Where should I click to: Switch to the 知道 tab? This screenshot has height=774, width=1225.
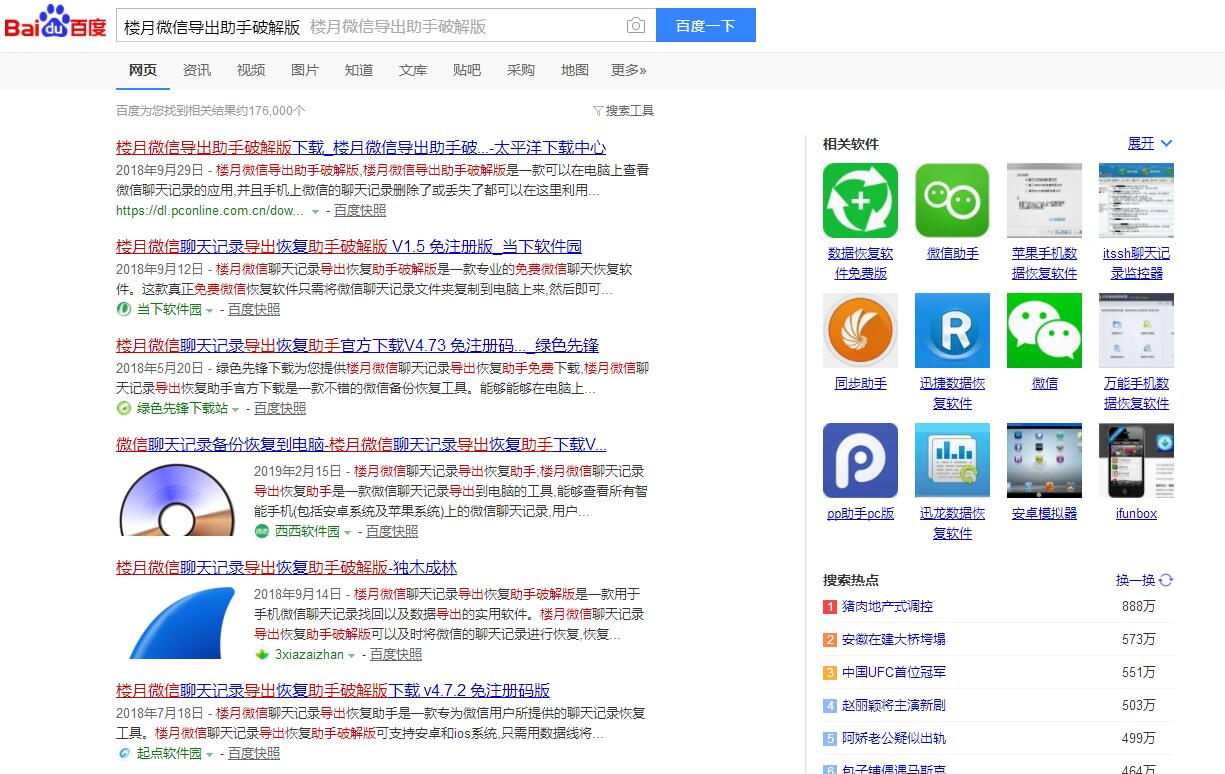pyautogui.click(x=359, y=70)
